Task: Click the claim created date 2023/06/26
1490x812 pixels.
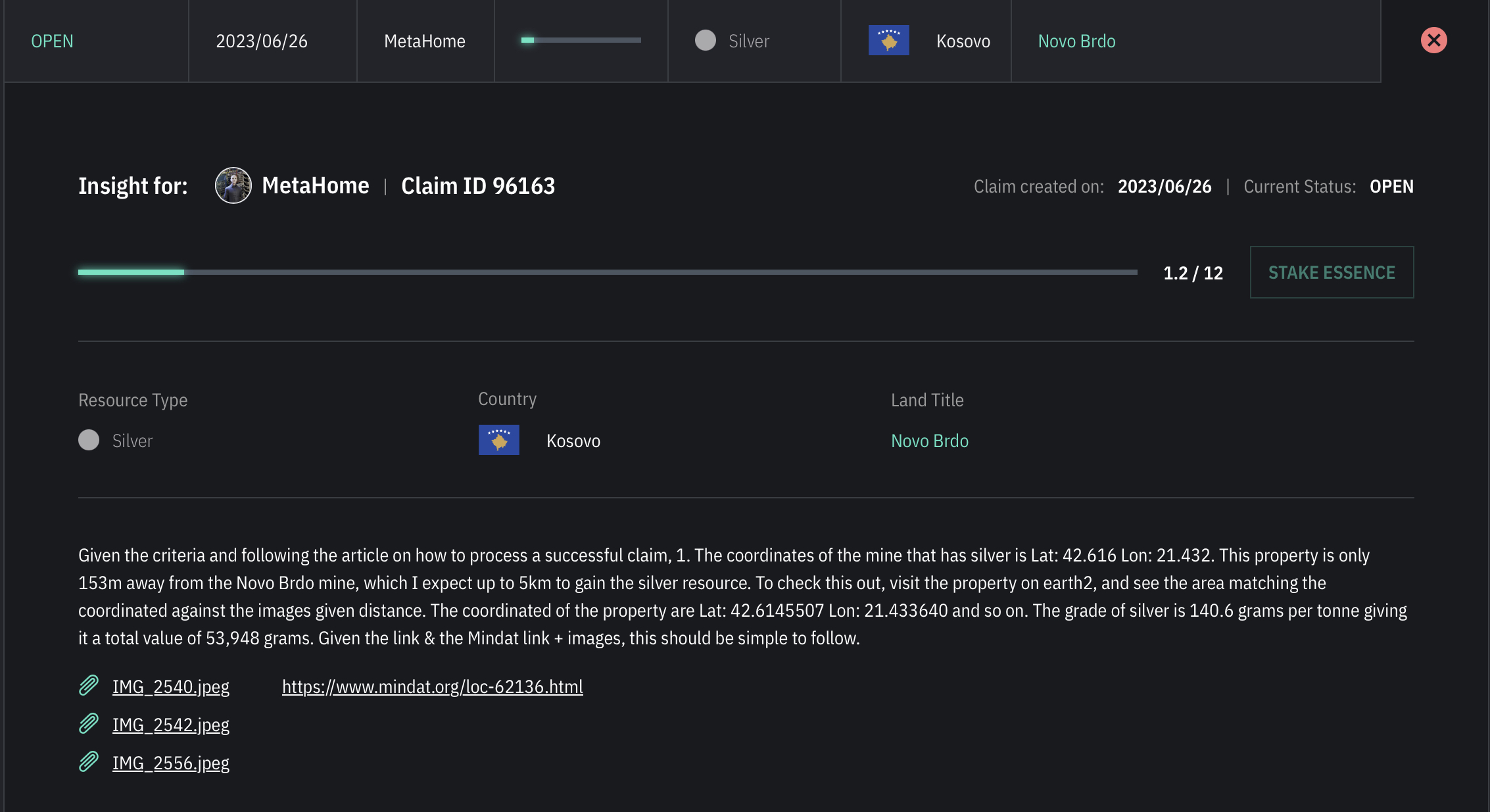Action: tap(1165, 187)
